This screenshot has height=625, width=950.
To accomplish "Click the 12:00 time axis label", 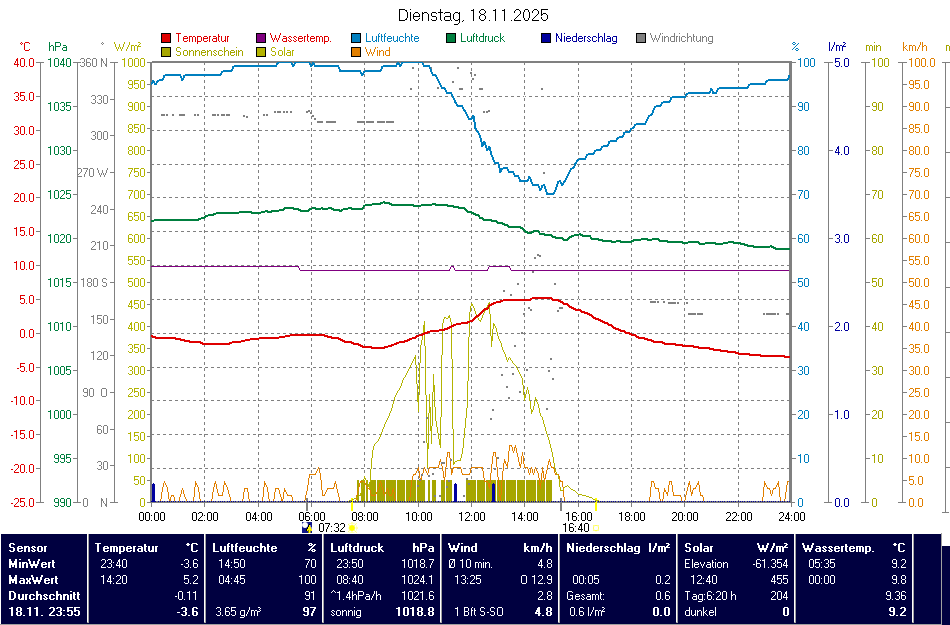I will tap(472, 516).
